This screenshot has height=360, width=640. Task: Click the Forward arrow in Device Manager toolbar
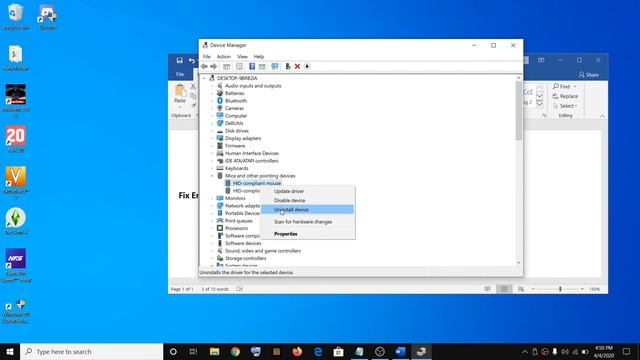pyautogui.click(x=213, y=67)
